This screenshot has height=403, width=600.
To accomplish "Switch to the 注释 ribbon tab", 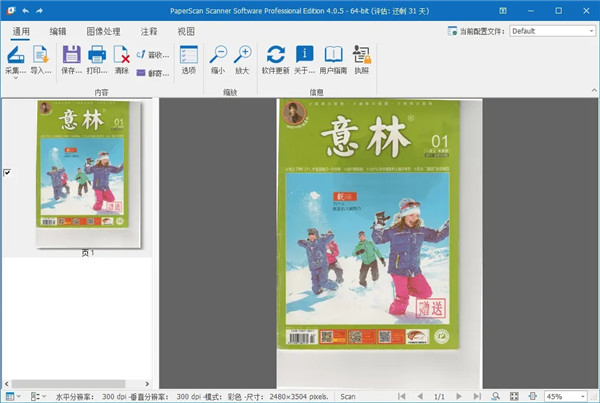I will tap(148, 31).
